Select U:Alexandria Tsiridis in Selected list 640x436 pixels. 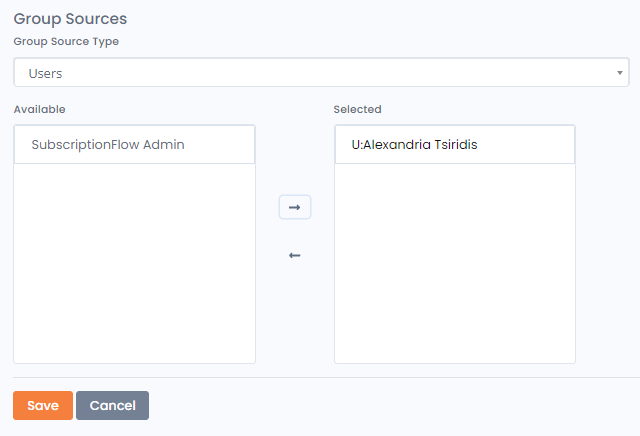tap(455, 145)
